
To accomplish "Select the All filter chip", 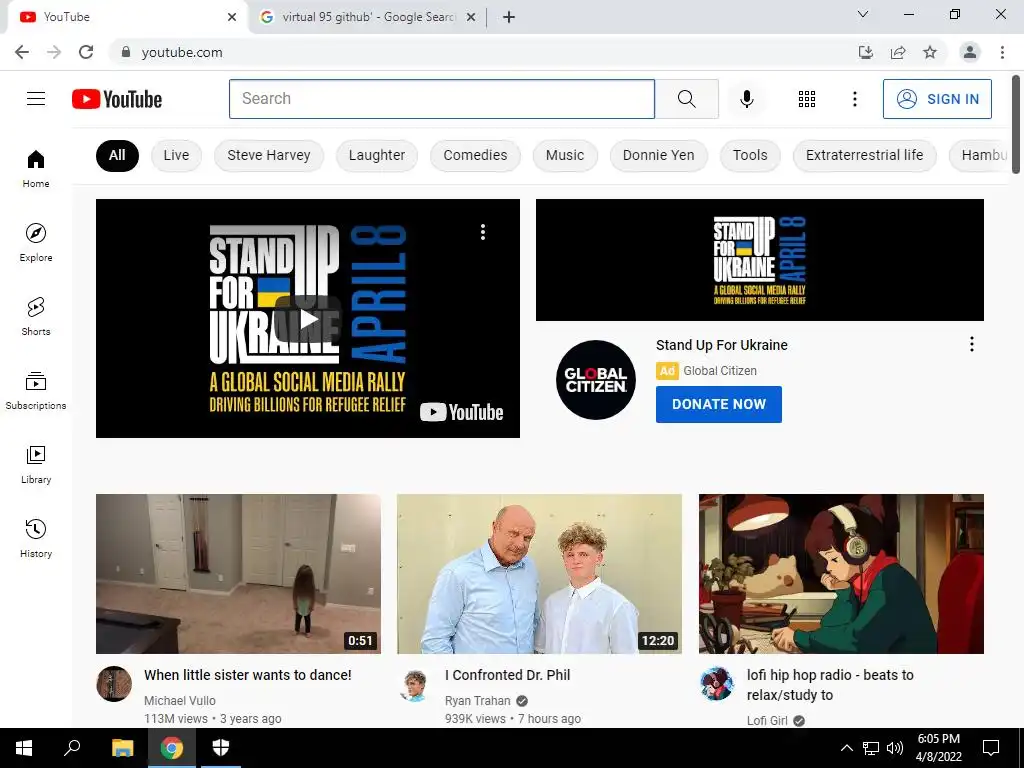I will [117, 155].
